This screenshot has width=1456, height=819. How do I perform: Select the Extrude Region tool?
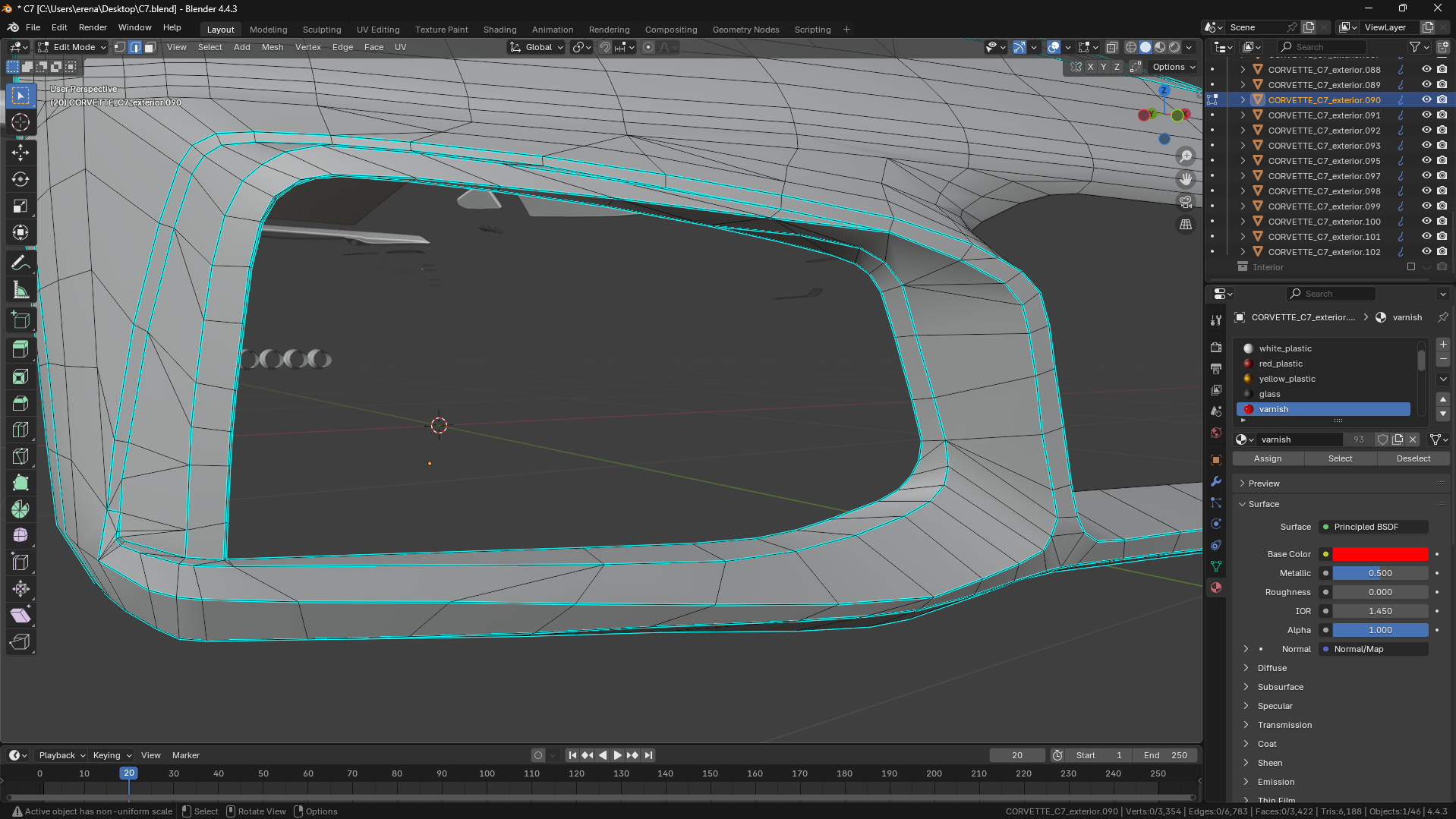[20, 350]
